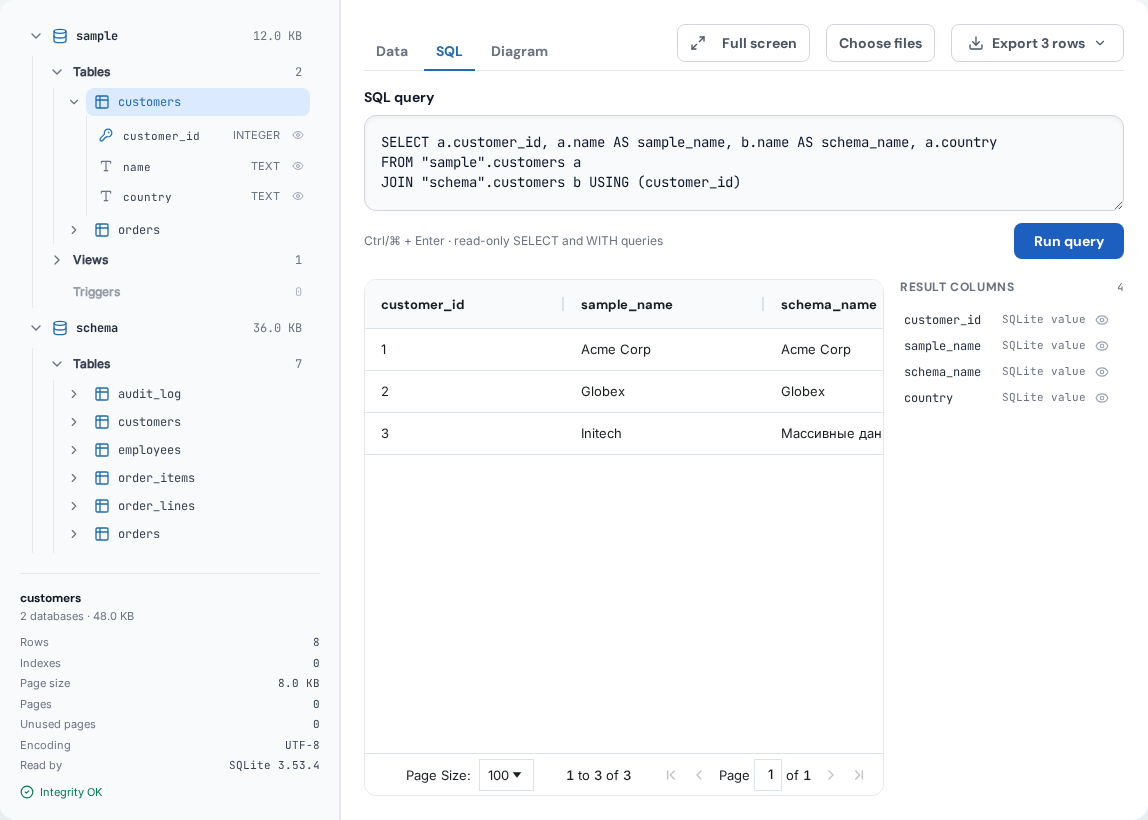Click the key icon for customer_id
This screenshot has height=820, width=1148.
coord(106,135)
